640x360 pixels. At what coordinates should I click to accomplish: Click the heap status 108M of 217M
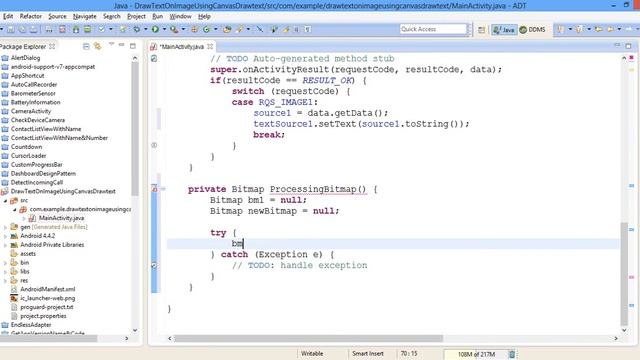coord(476,354)
